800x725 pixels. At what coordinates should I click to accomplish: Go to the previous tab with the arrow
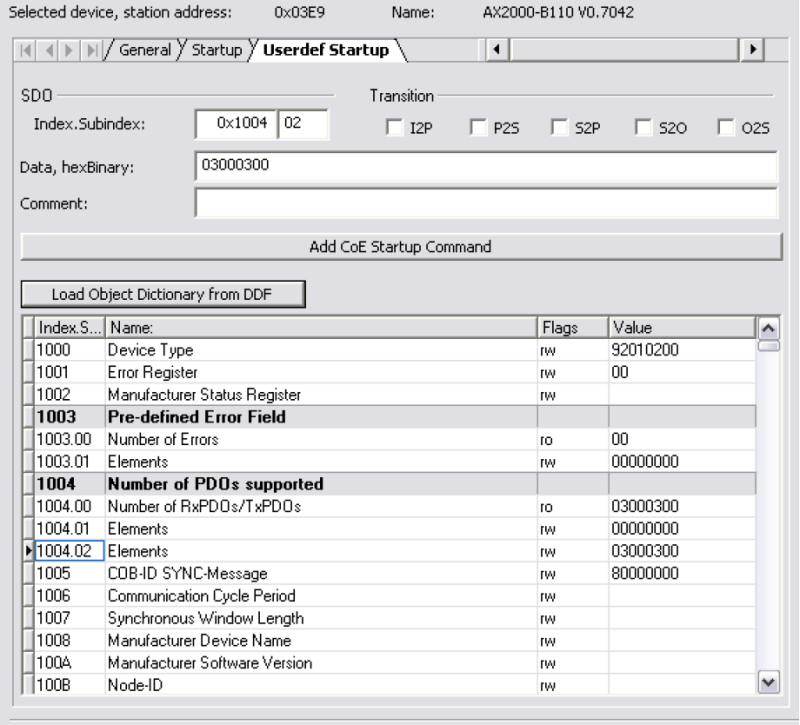(49, 51)
